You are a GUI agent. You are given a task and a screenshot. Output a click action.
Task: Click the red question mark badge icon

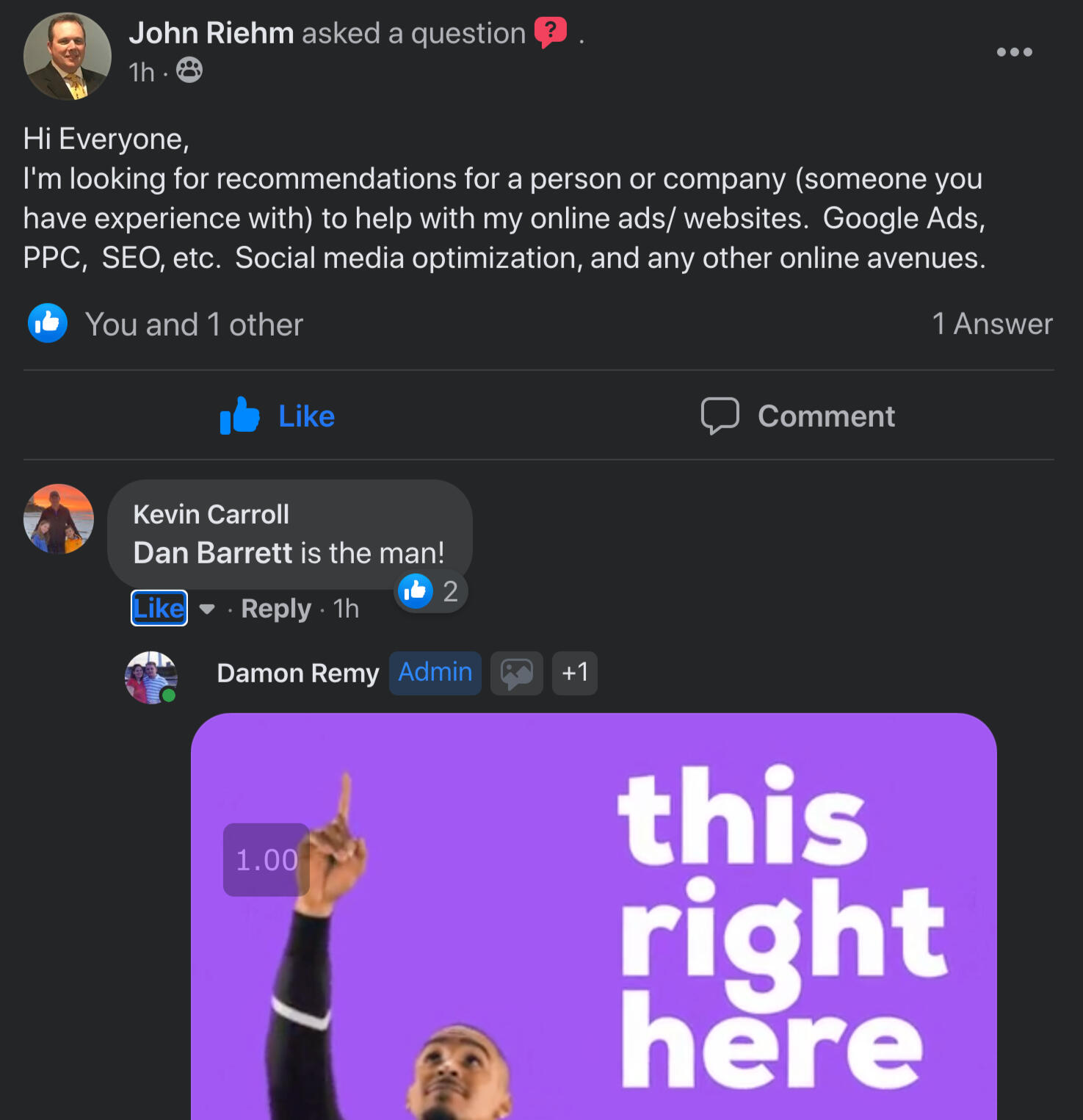tap(550, 32)
